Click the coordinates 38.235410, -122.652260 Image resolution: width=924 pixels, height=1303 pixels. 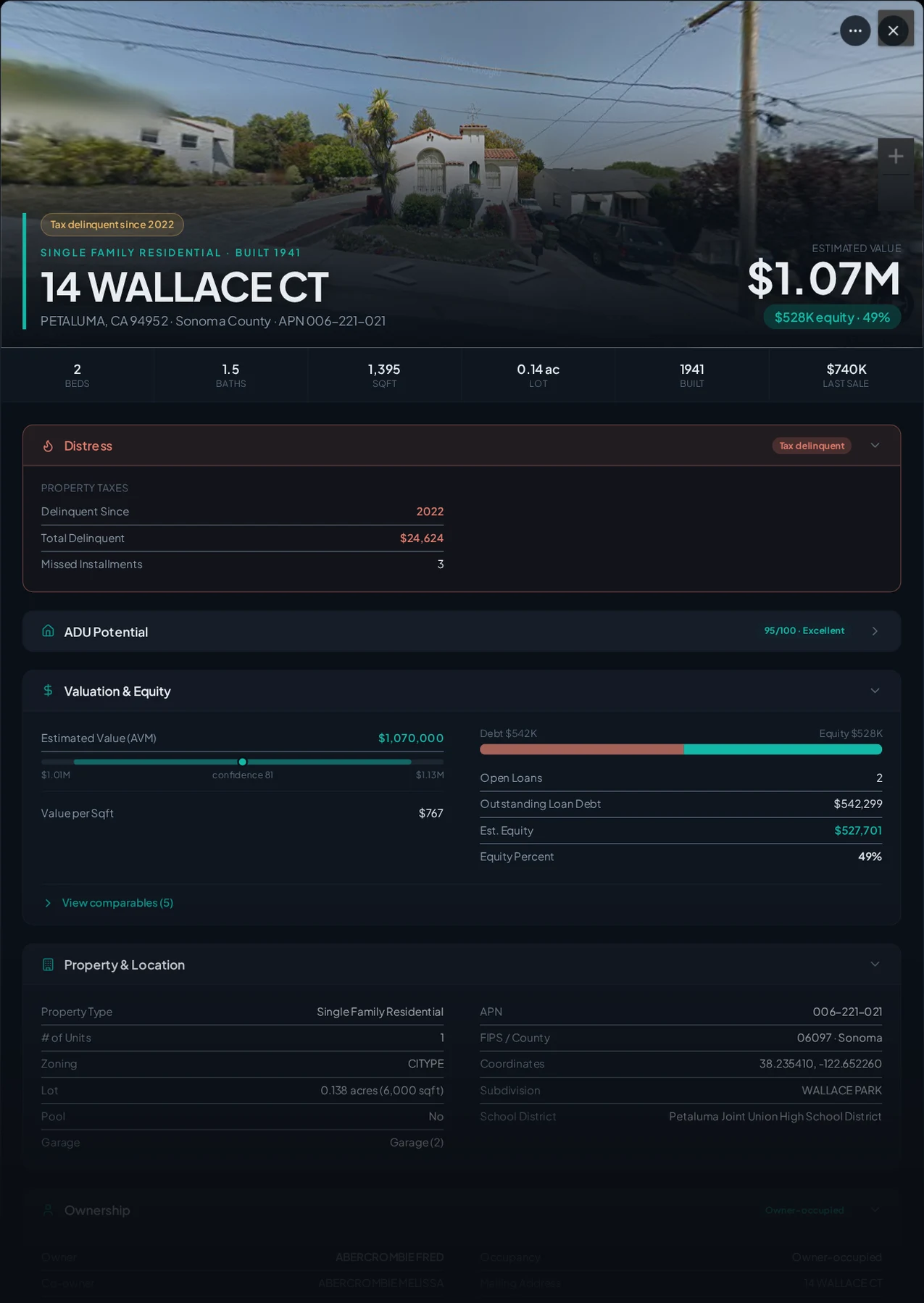[820, 1064]
